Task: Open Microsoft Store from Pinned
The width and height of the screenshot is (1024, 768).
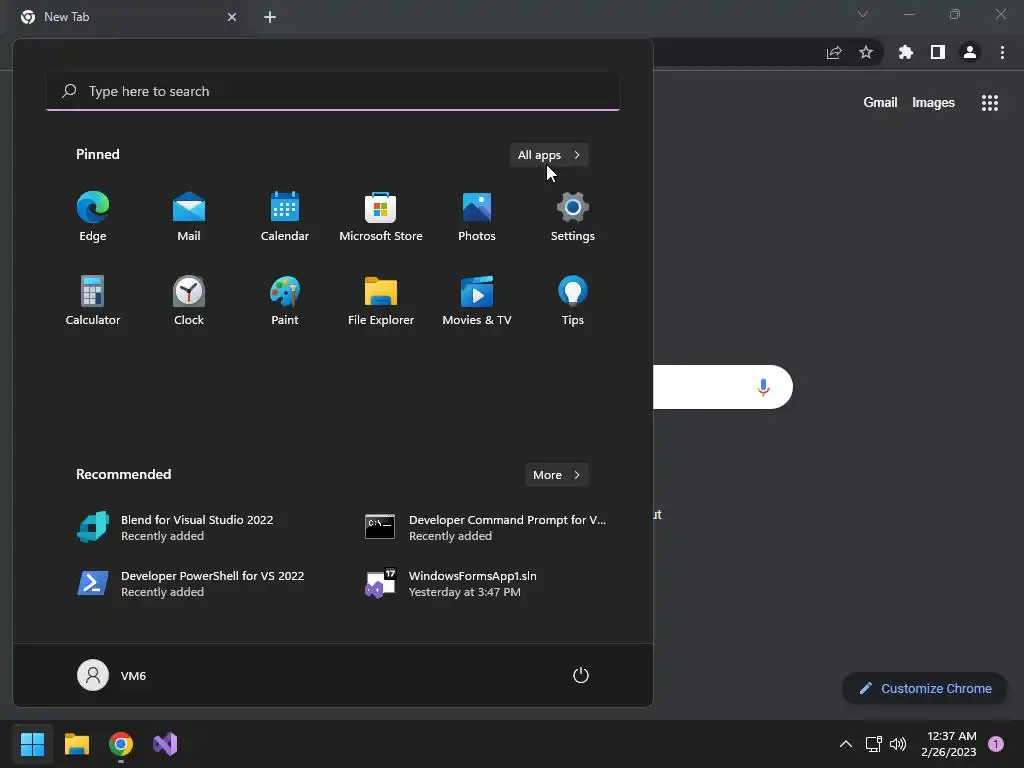Action: click(381, 217)
